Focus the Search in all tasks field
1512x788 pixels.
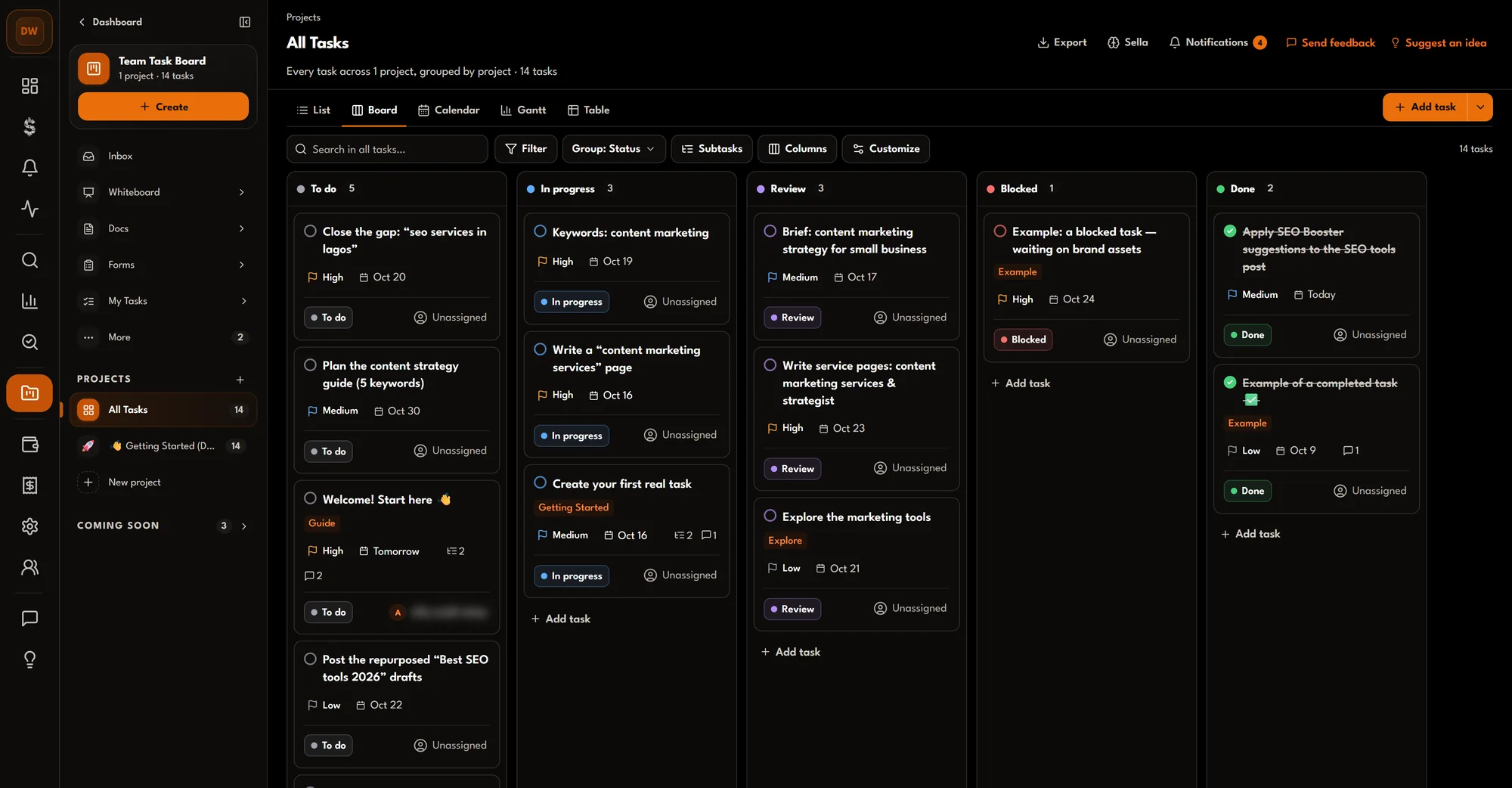(387, 149)
